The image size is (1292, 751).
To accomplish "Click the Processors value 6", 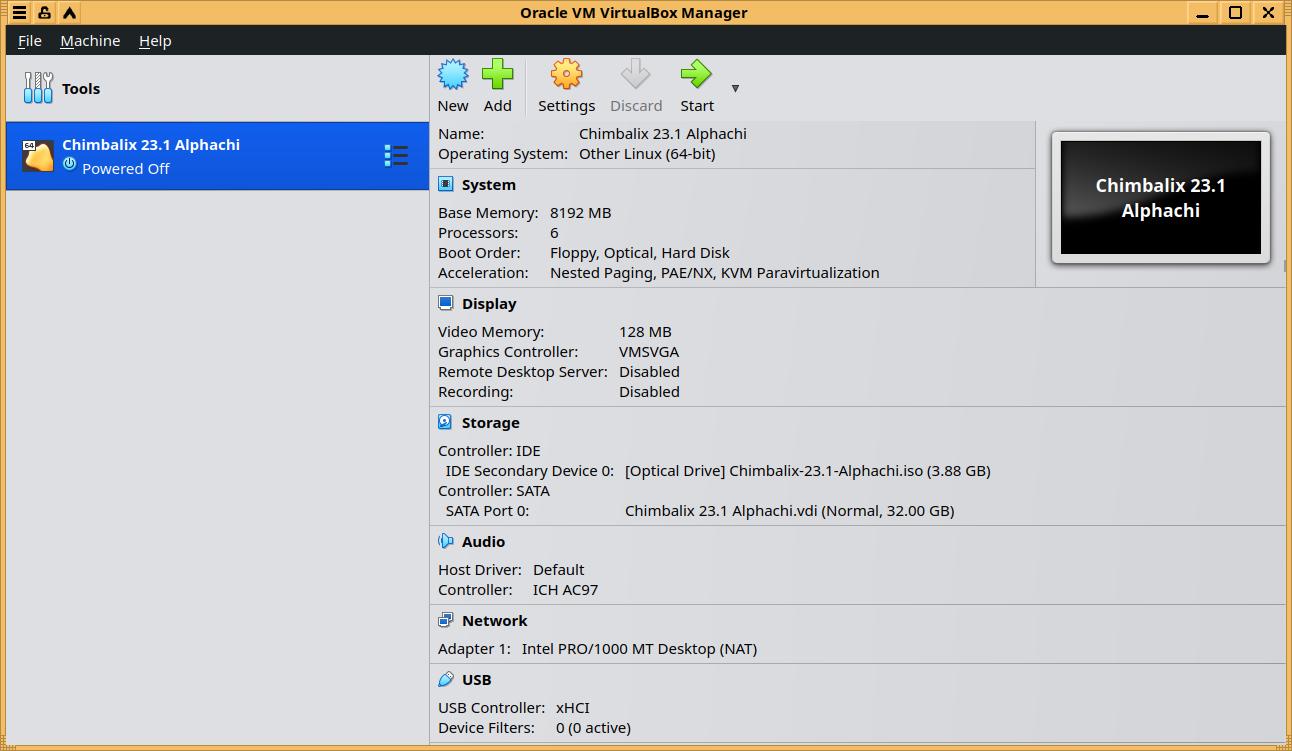I will click(x=554, y=233).
